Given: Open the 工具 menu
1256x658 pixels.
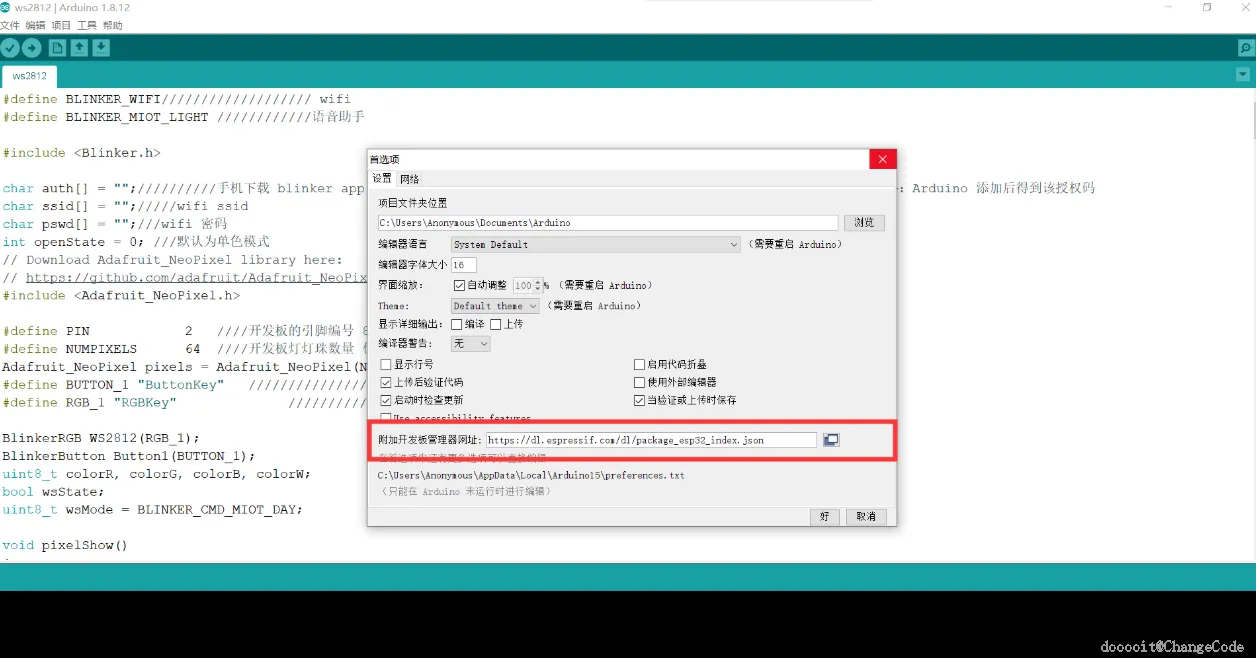Looking at the screenshot, I should [87, 26].
